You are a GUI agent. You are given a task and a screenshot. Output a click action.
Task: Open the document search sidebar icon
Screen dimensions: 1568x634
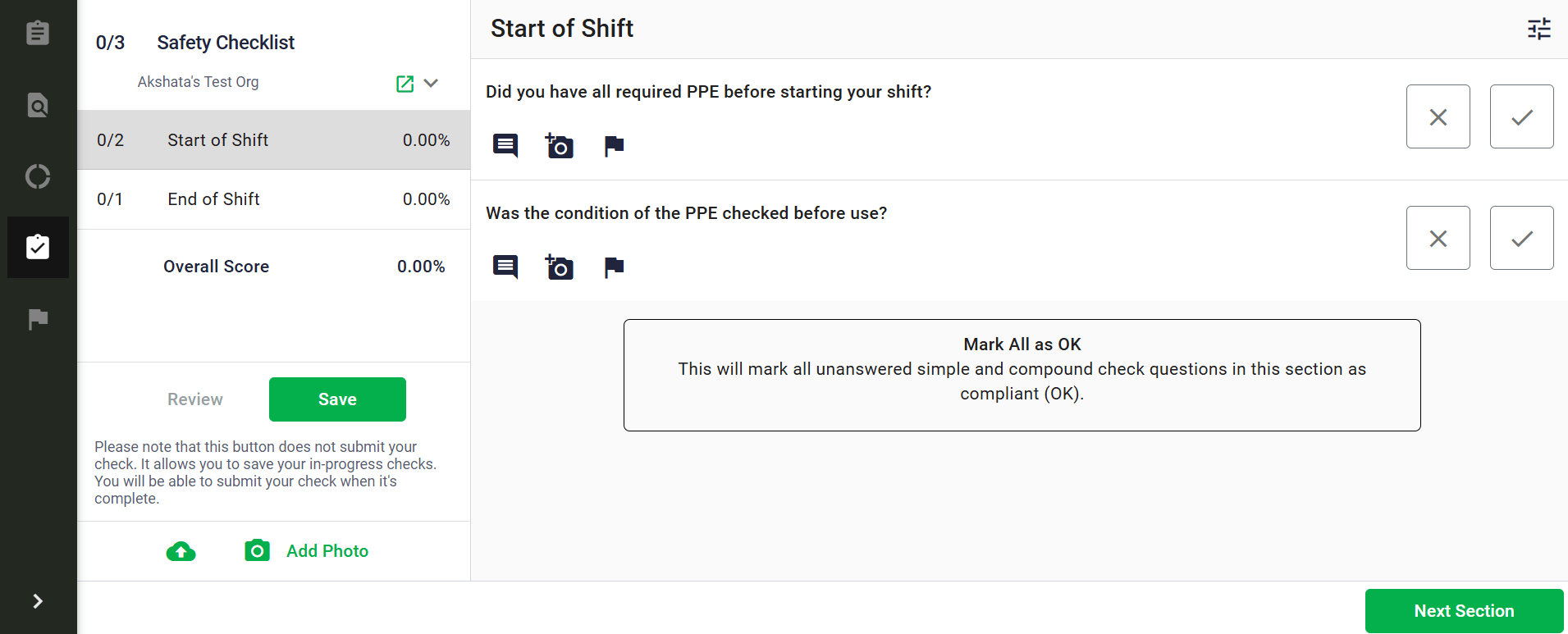(x=38, y=105)
